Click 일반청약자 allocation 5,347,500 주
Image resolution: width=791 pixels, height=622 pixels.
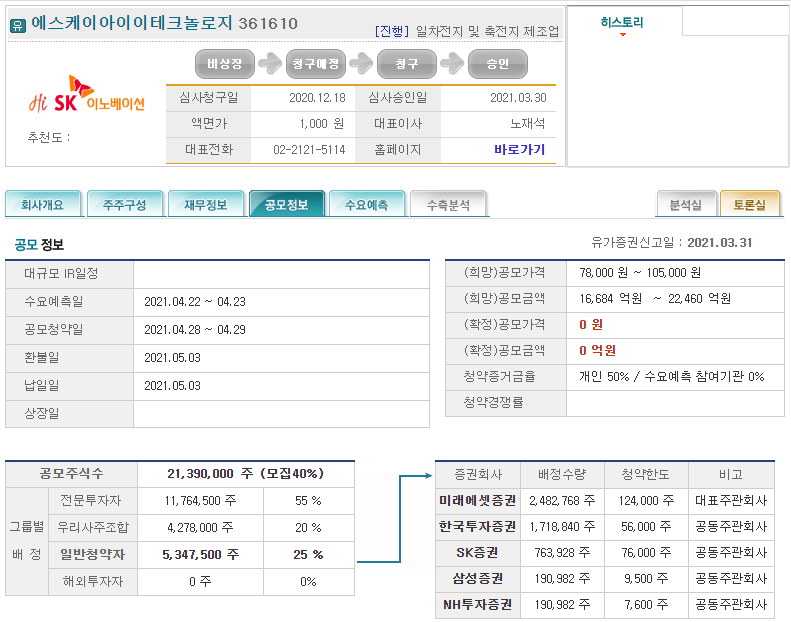(200, 555)
